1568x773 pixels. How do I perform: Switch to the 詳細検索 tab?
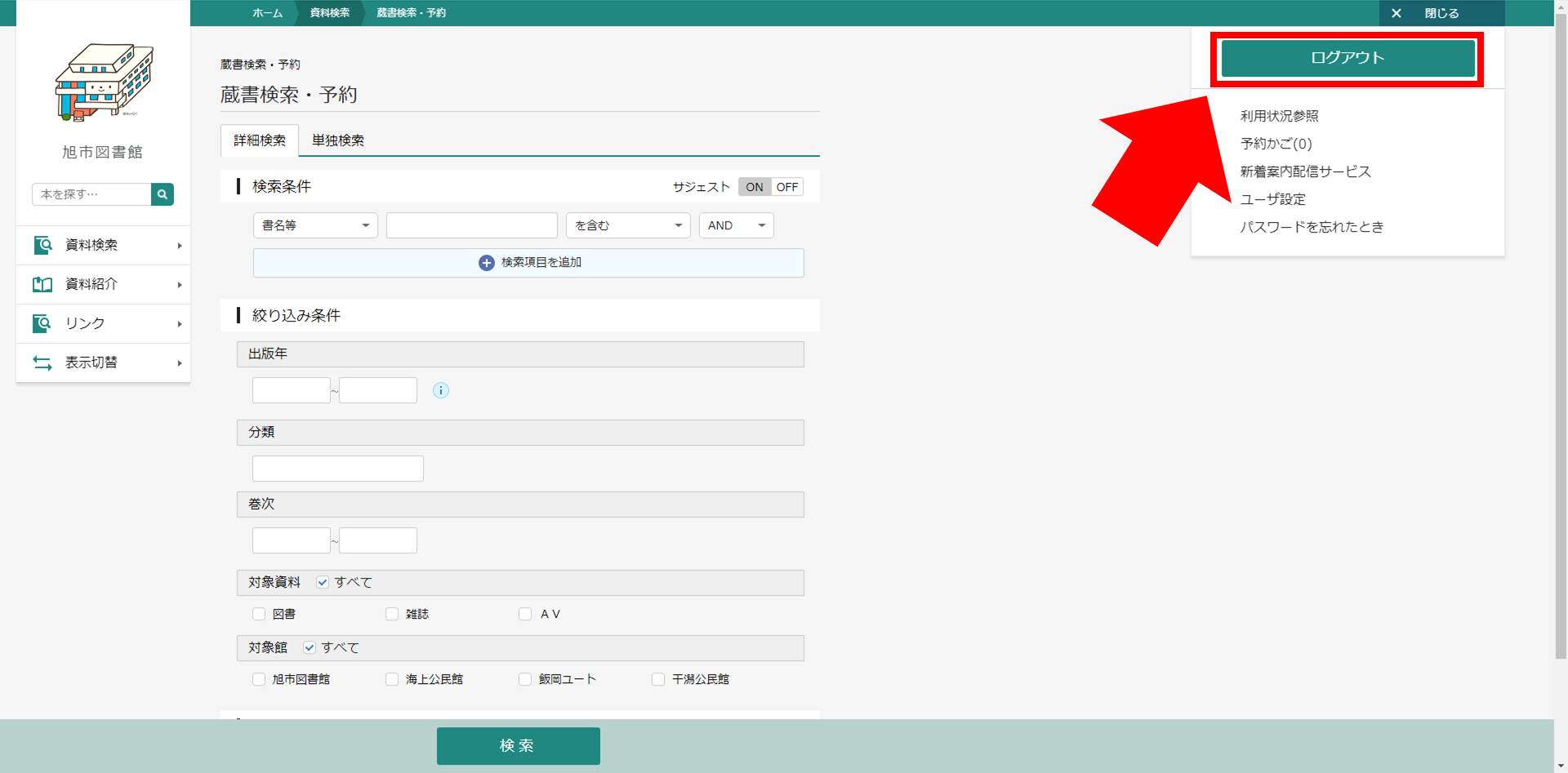(260, 140)
